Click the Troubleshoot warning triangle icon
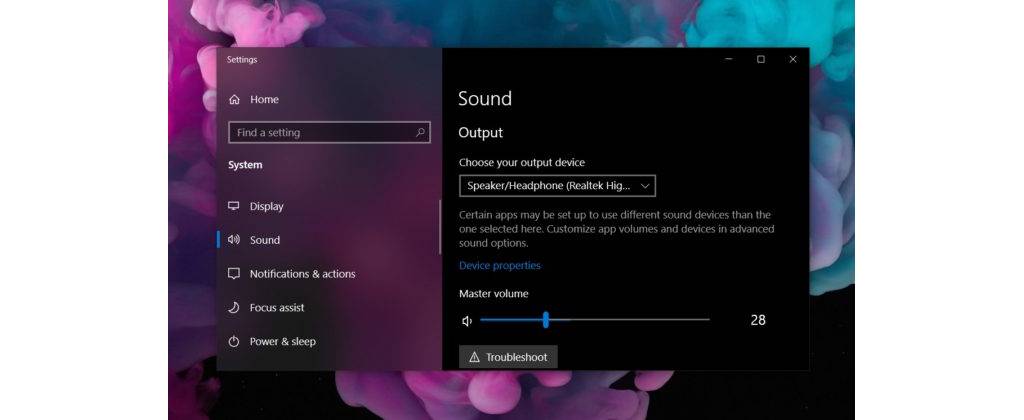The height and width of the screenshot is (420, 1024). (x=474, y=357)
